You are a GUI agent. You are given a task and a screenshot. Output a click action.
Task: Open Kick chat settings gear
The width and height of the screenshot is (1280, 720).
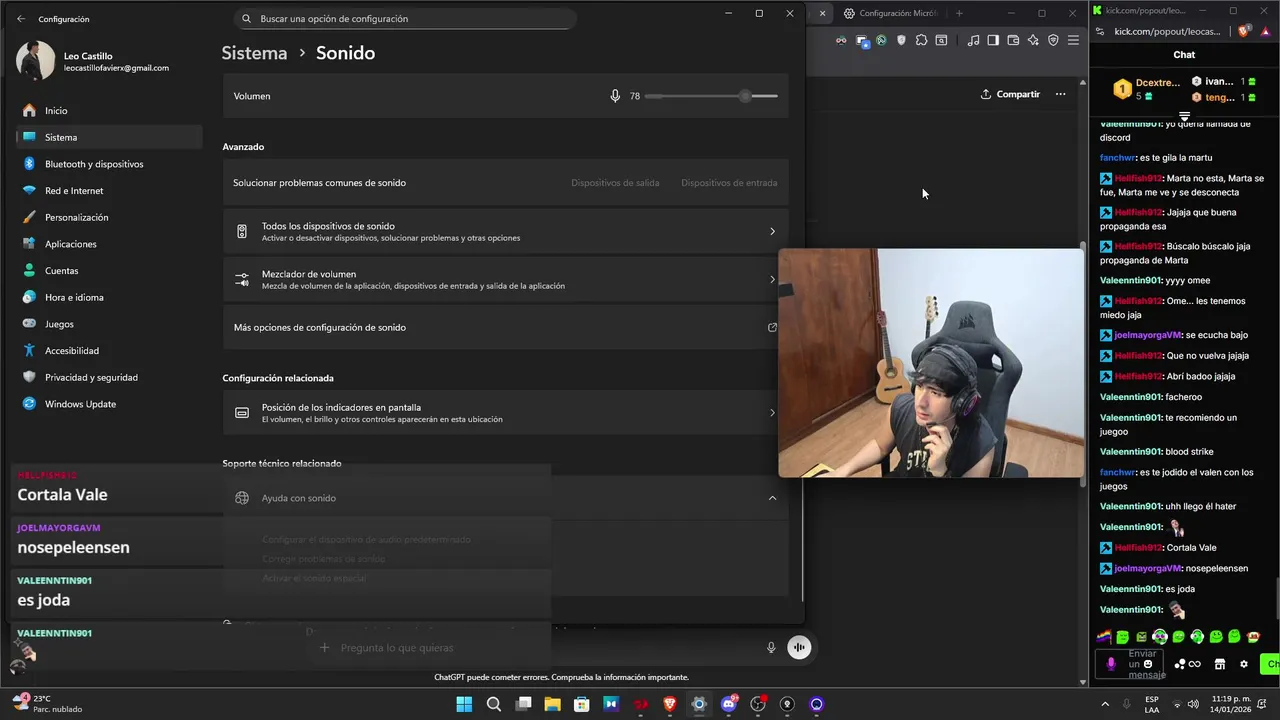click(1244, 664)
